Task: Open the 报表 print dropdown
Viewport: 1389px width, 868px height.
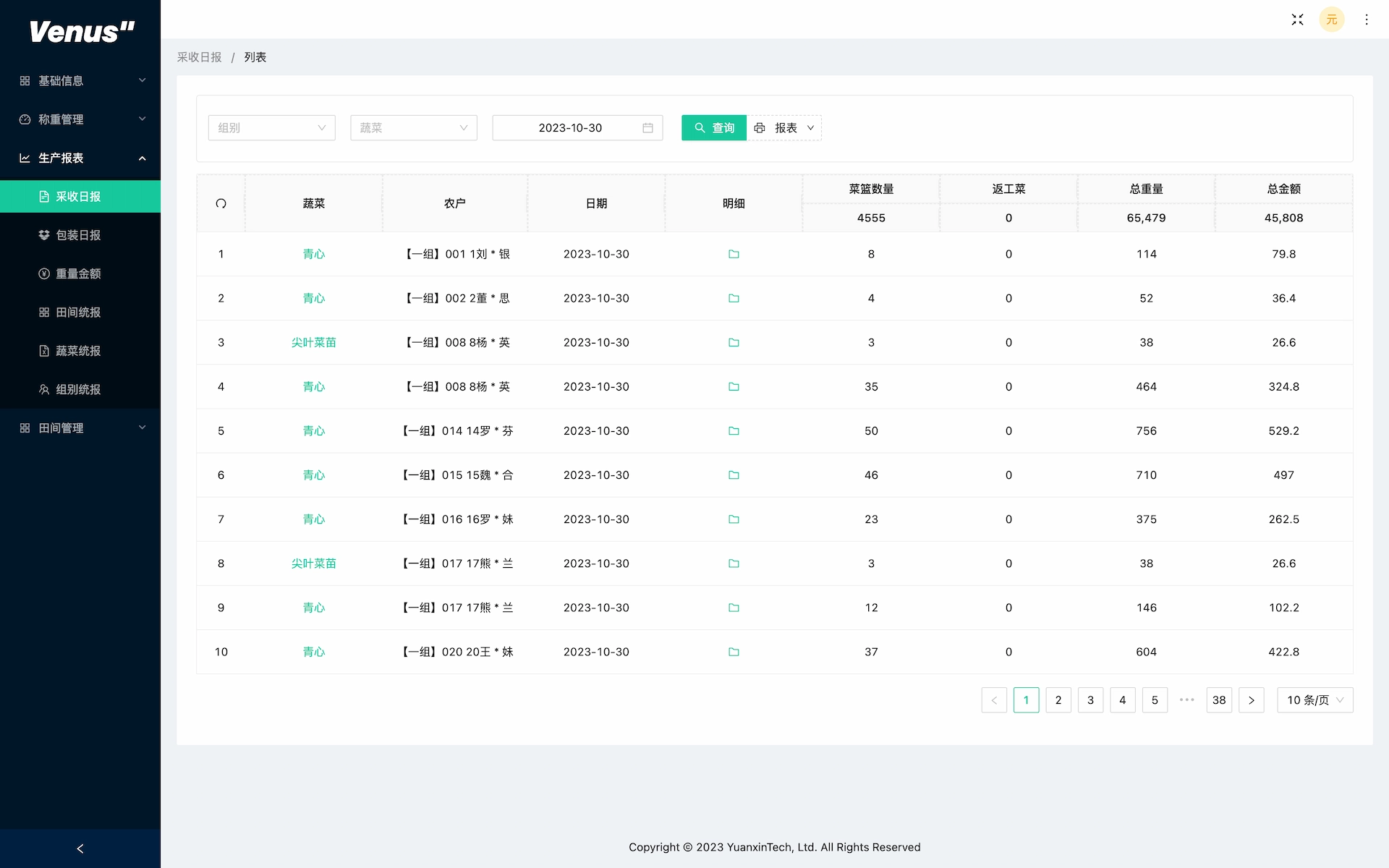Action: tap(784, 128)
